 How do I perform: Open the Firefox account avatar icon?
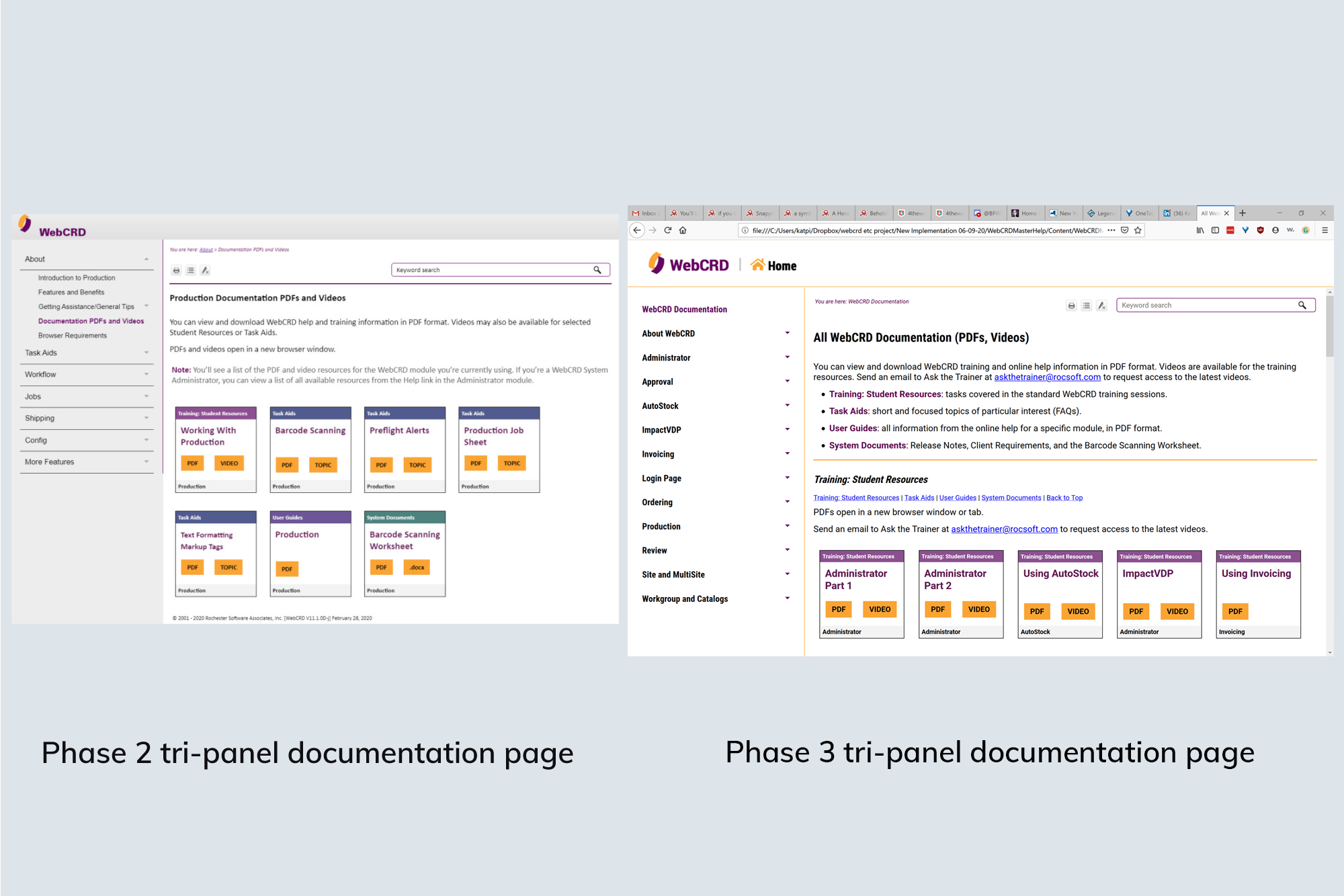(x=1275, y=230)
